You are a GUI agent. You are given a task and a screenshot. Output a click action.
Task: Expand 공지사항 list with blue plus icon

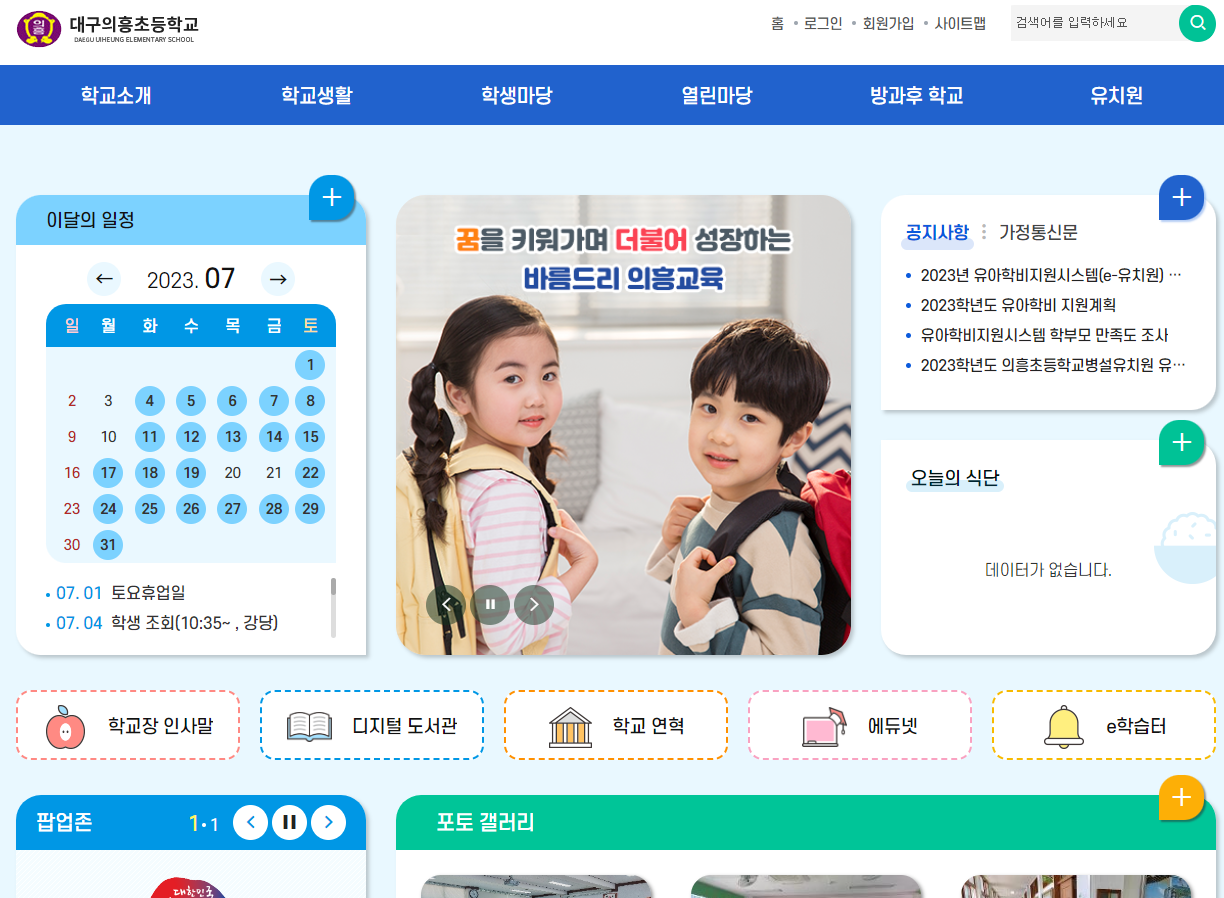[1181, 197]
